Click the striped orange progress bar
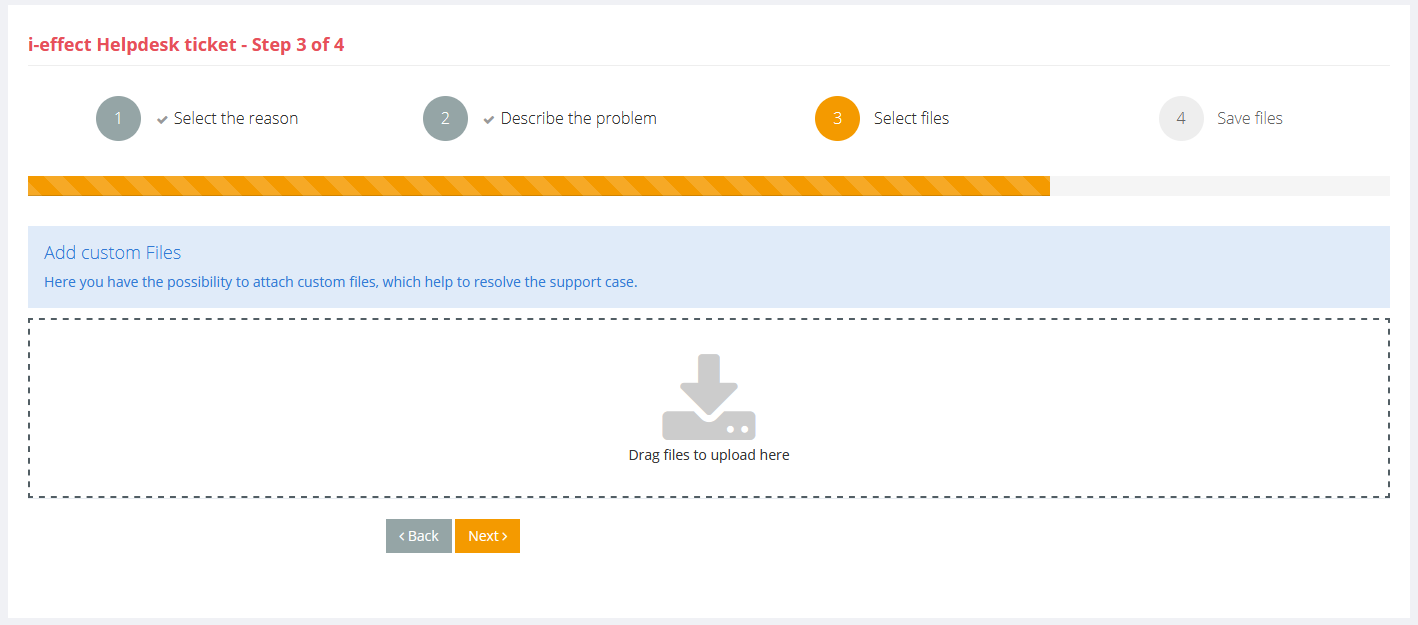1418x625 pixels. [x=538, y=186]
